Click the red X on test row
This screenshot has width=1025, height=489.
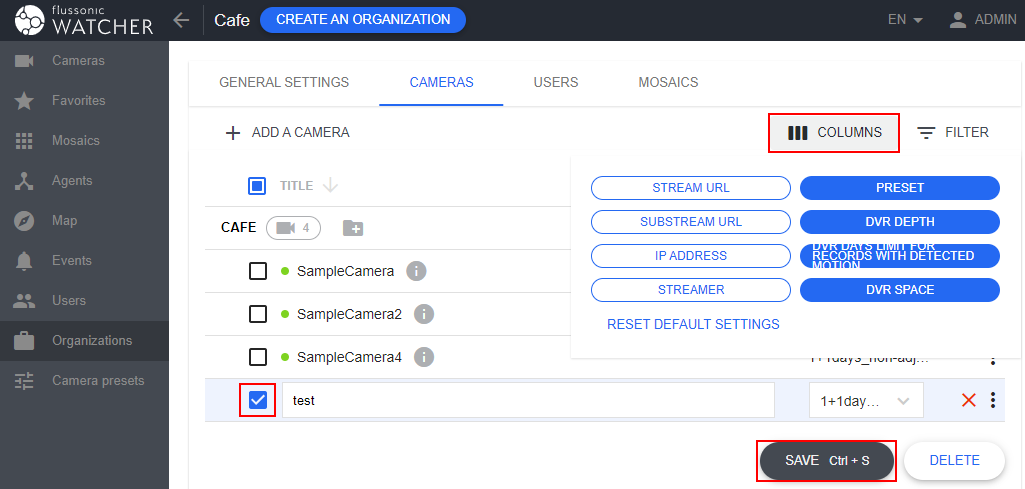(x=968, y=400)
